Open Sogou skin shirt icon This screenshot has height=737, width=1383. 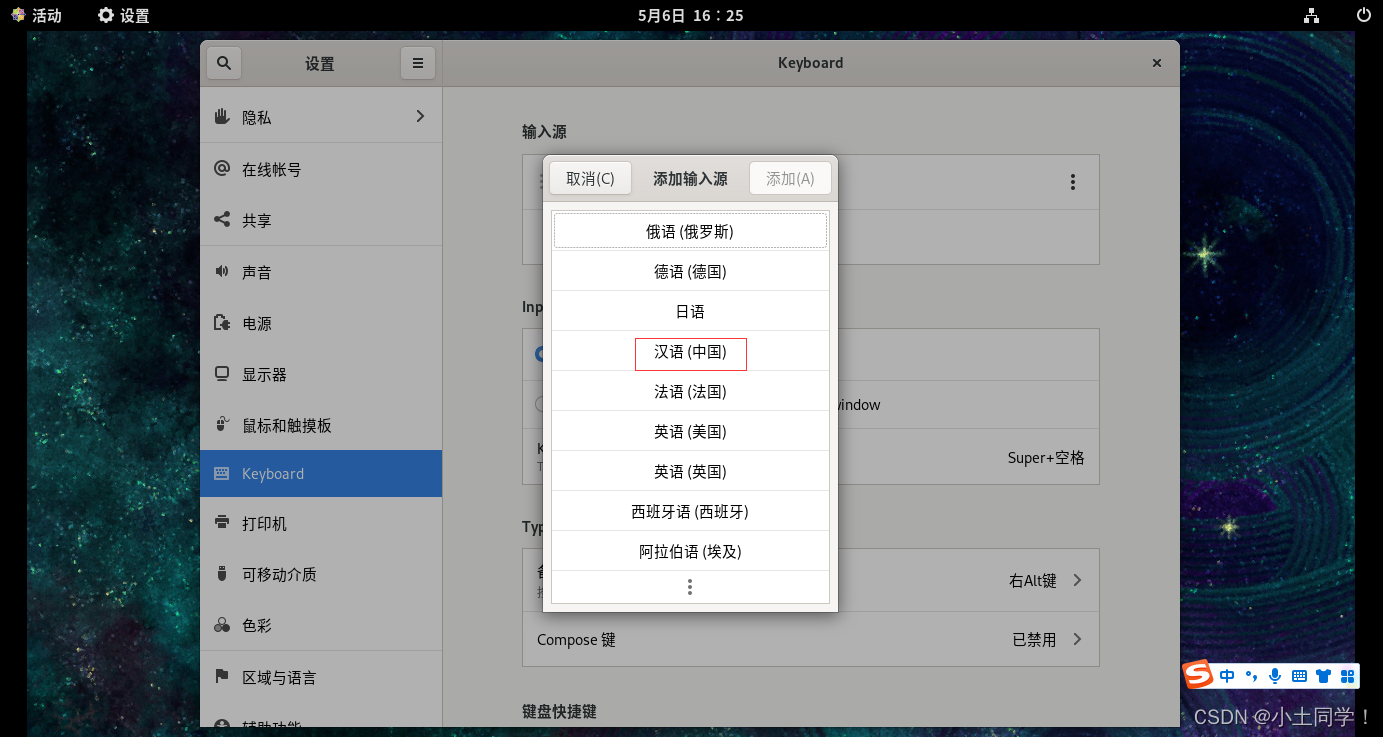point(1323,676)
